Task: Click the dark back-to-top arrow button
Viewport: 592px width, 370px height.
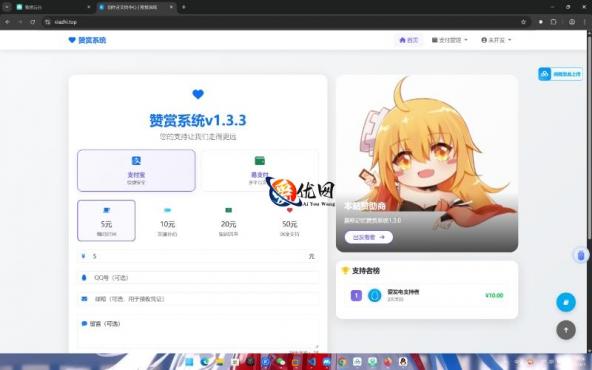Action: [x=566, y=330]
